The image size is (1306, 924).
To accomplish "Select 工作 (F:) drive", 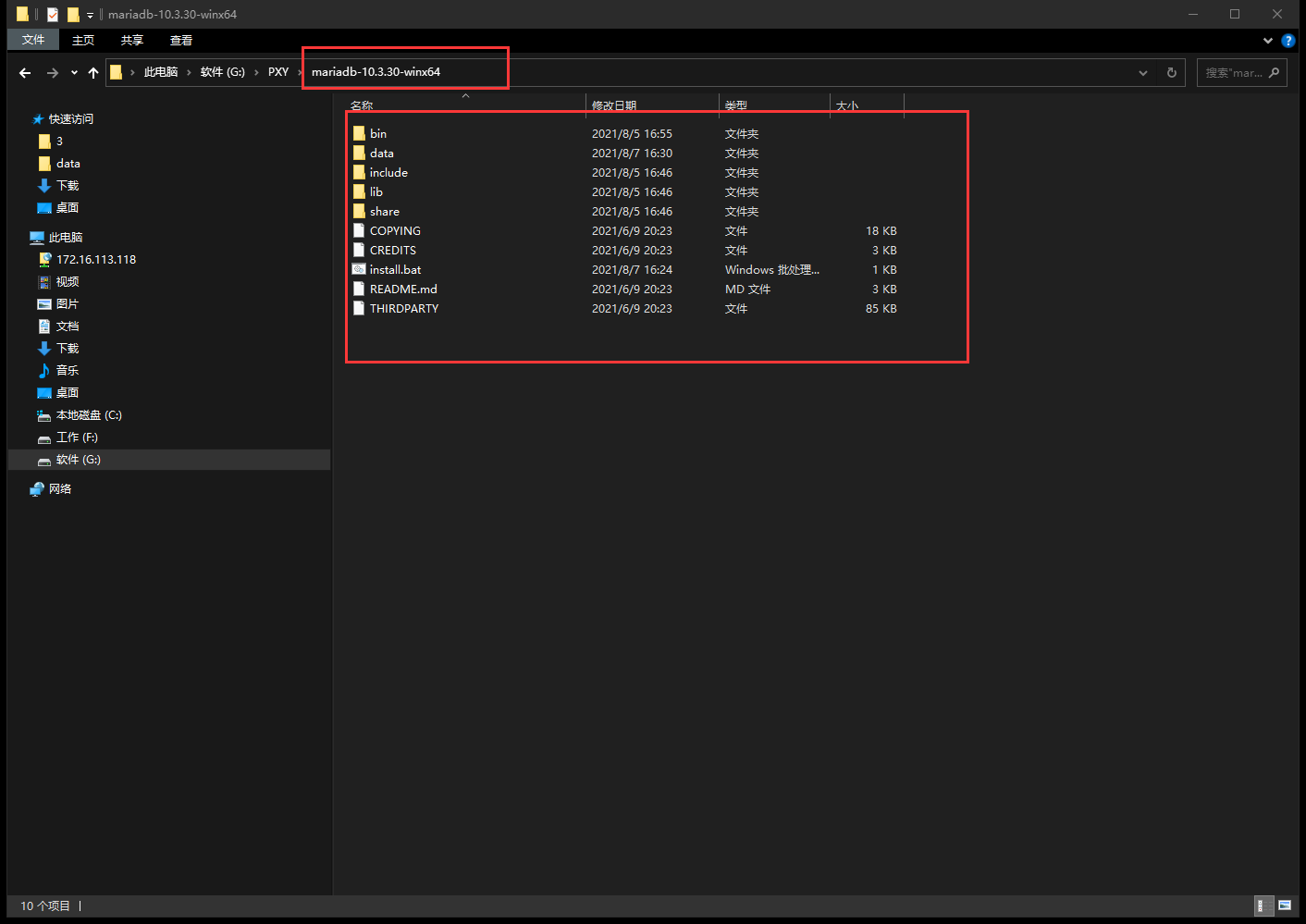I will [x=77, y=437].
